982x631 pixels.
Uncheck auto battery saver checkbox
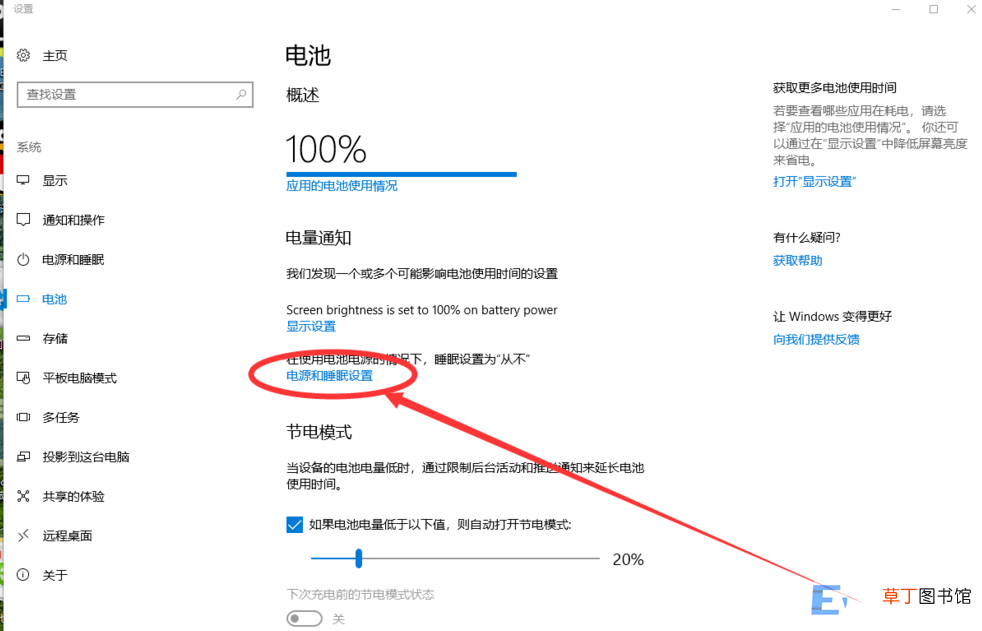294,525
